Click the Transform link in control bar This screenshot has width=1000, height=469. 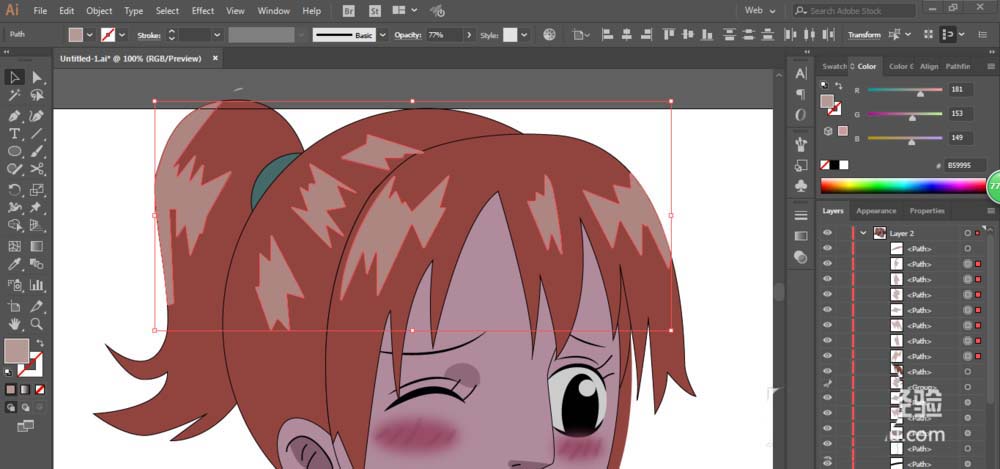point(864,35)
